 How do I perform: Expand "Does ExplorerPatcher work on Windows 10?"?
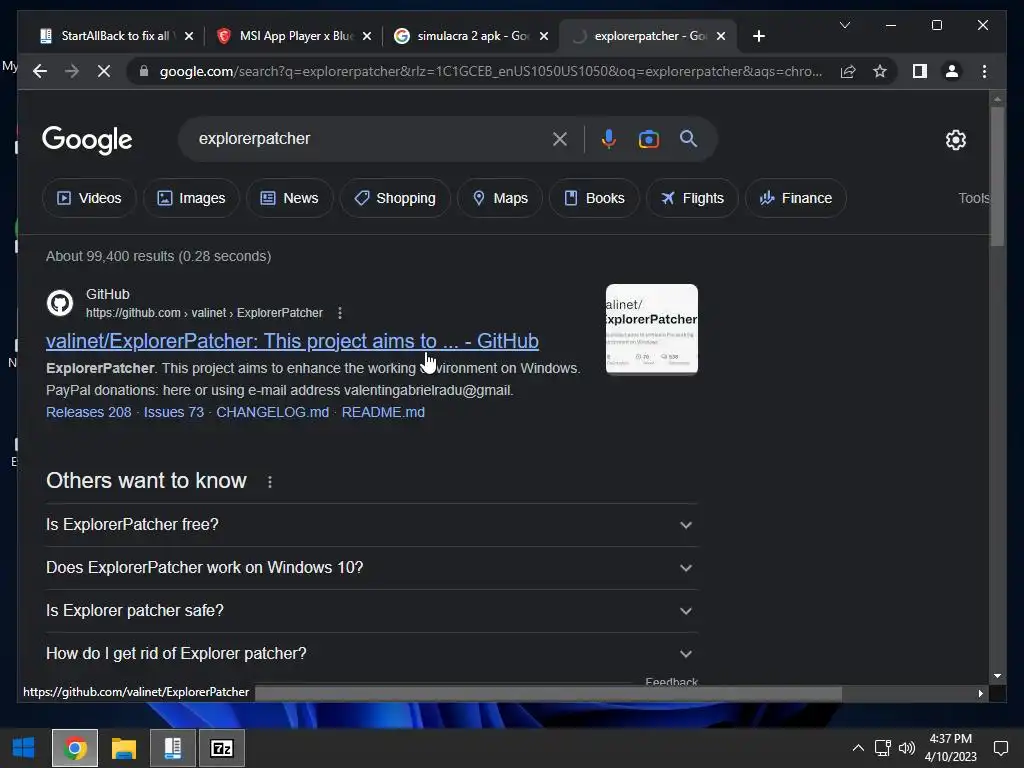[372, 568]
